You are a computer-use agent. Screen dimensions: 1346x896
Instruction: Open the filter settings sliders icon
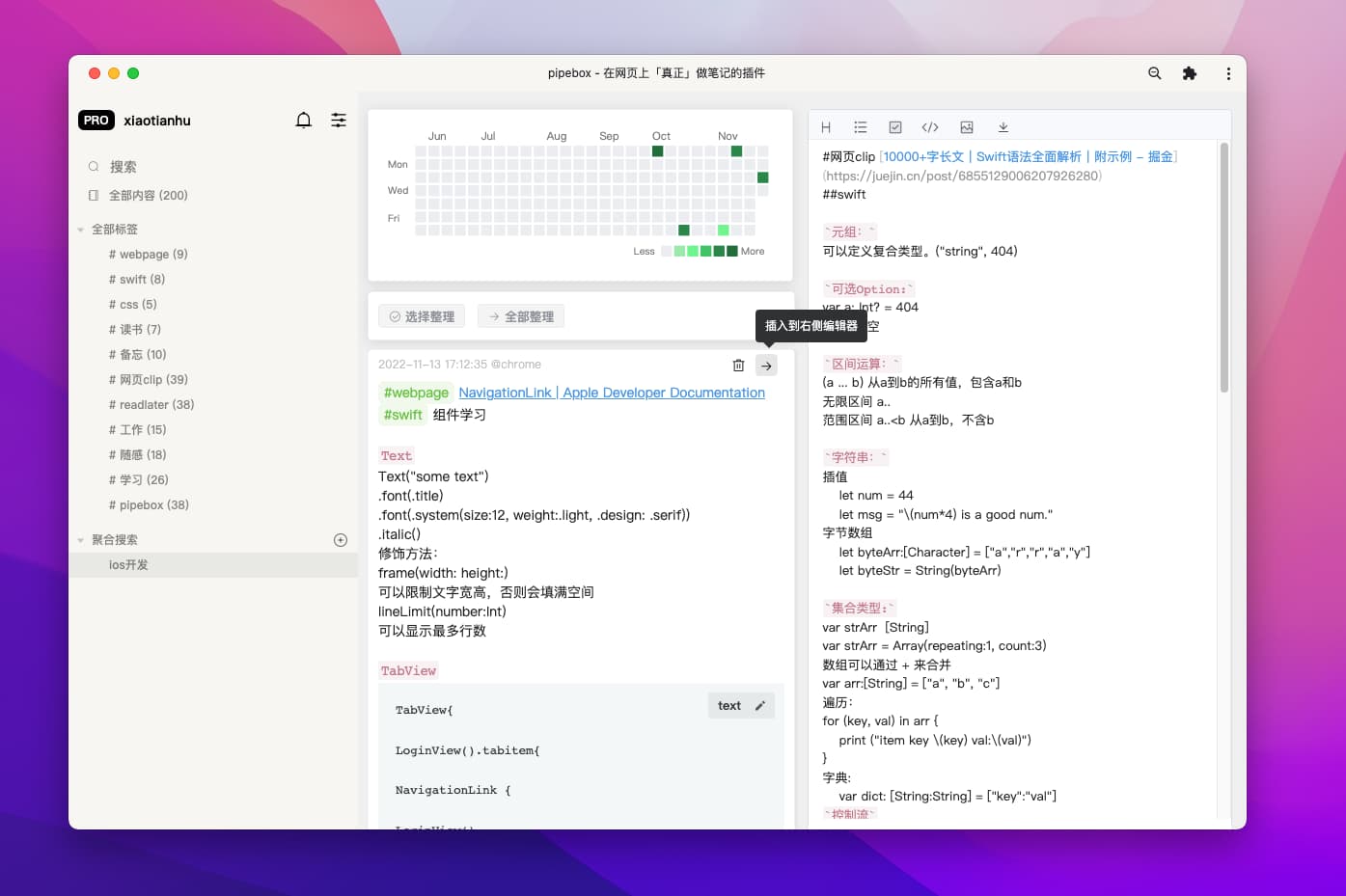[339, 121]
